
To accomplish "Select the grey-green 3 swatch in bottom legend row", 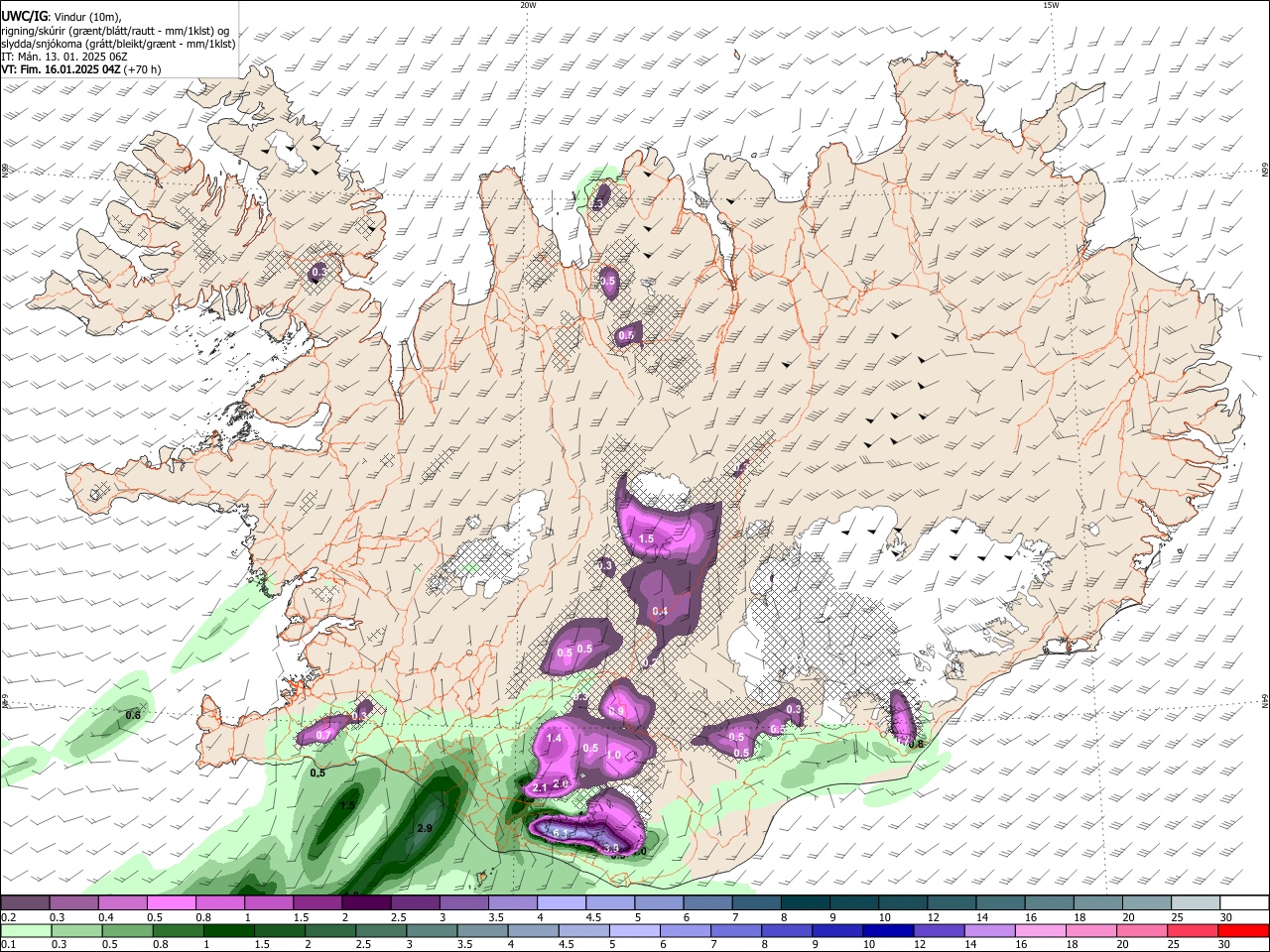I will click(431, 930).
